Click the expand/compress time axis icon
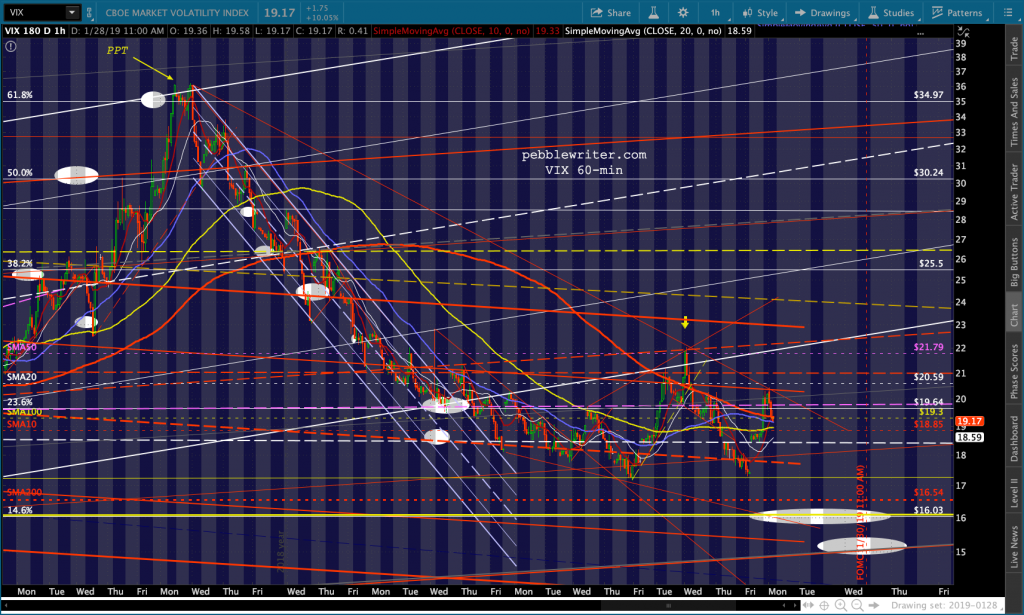Viewport: 1024px width, 615px height. 808,606
